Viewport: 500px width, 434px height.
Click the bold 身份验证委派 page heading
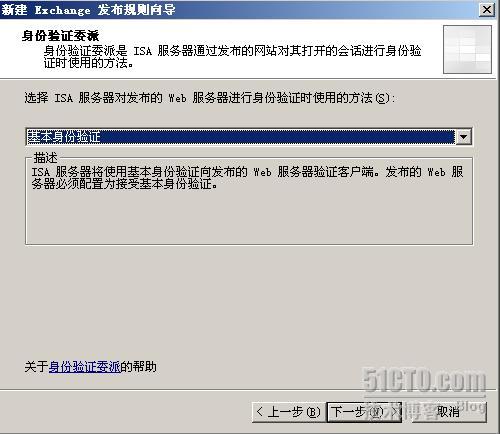click(x=60, y=35)
